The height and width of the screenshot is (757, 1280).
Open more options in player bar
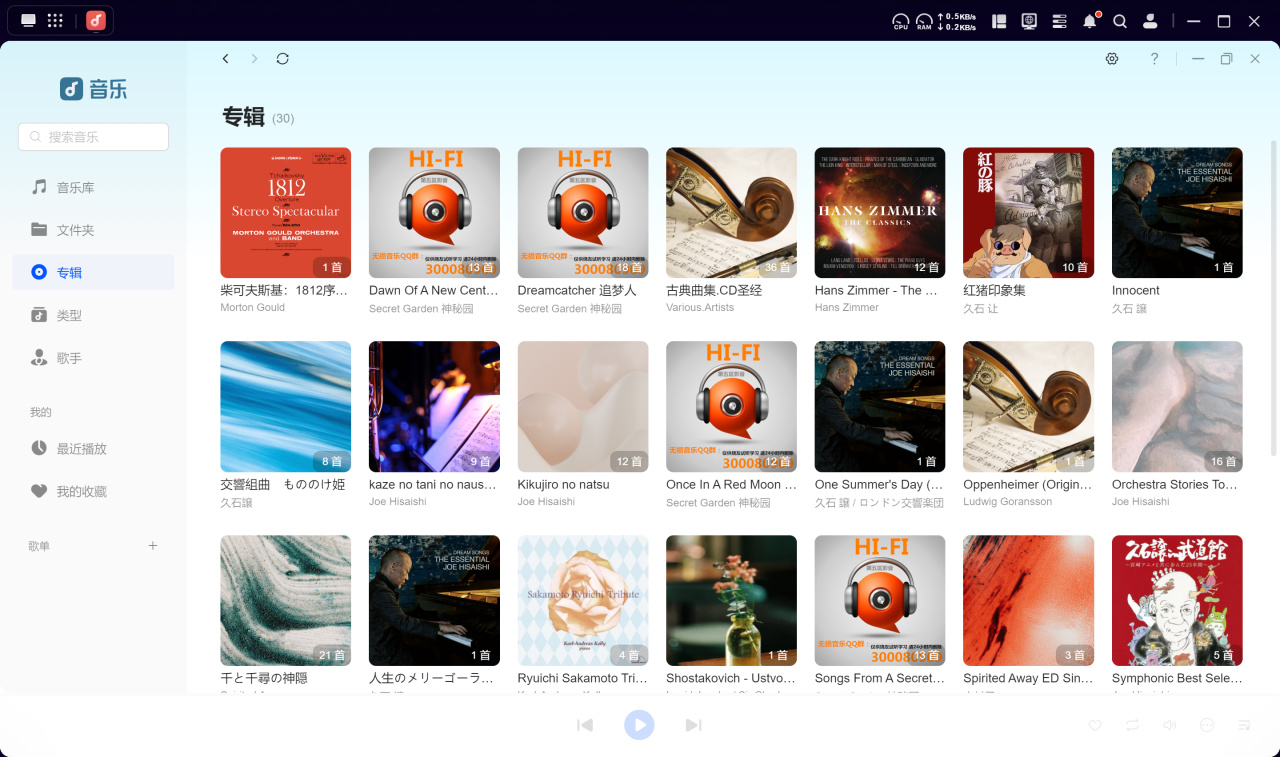click(x=1207, y=725)
